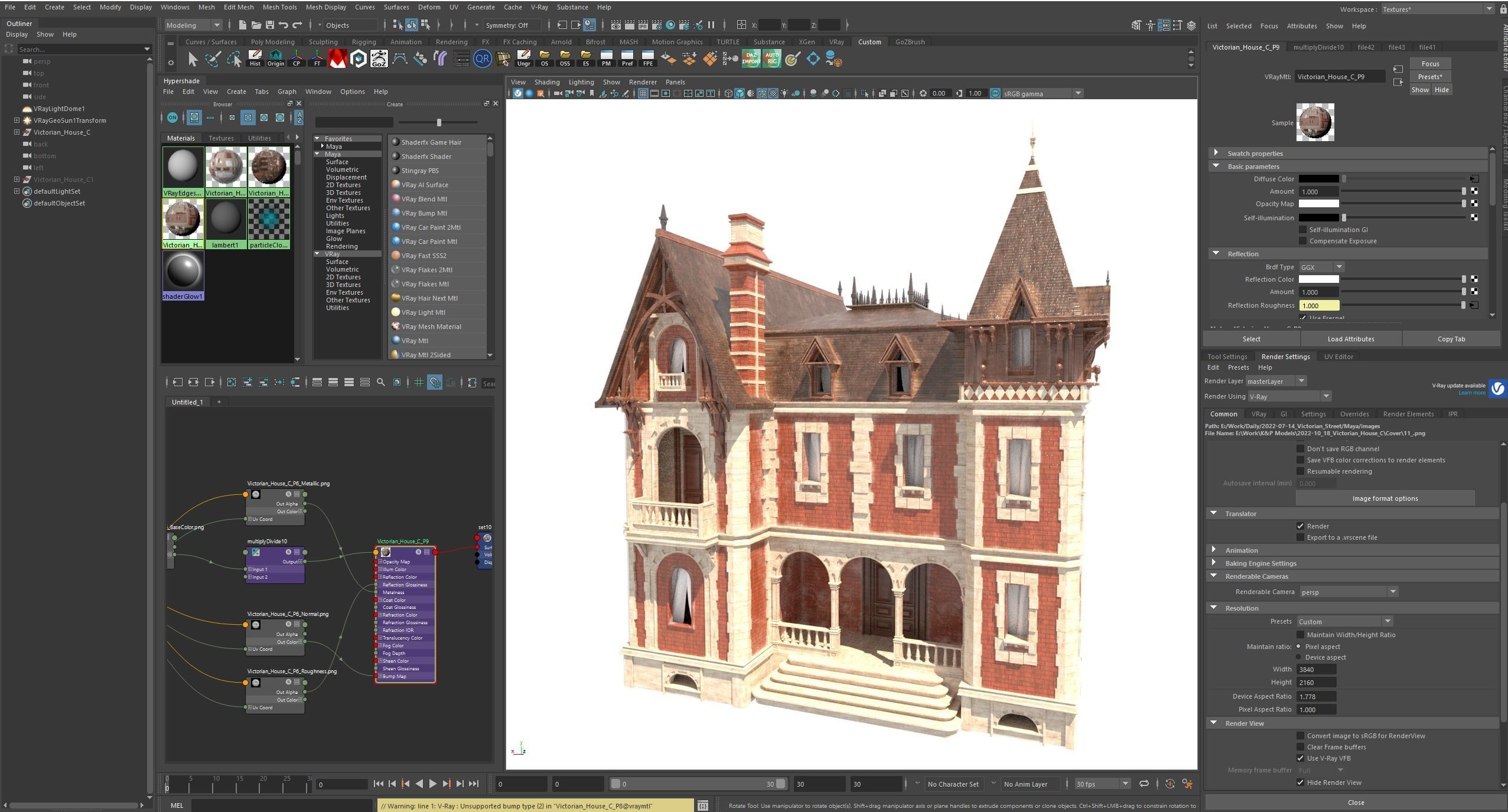
Task: Enable the Self-illumination GI checkbox
Action: click(x=1302, y=230)
